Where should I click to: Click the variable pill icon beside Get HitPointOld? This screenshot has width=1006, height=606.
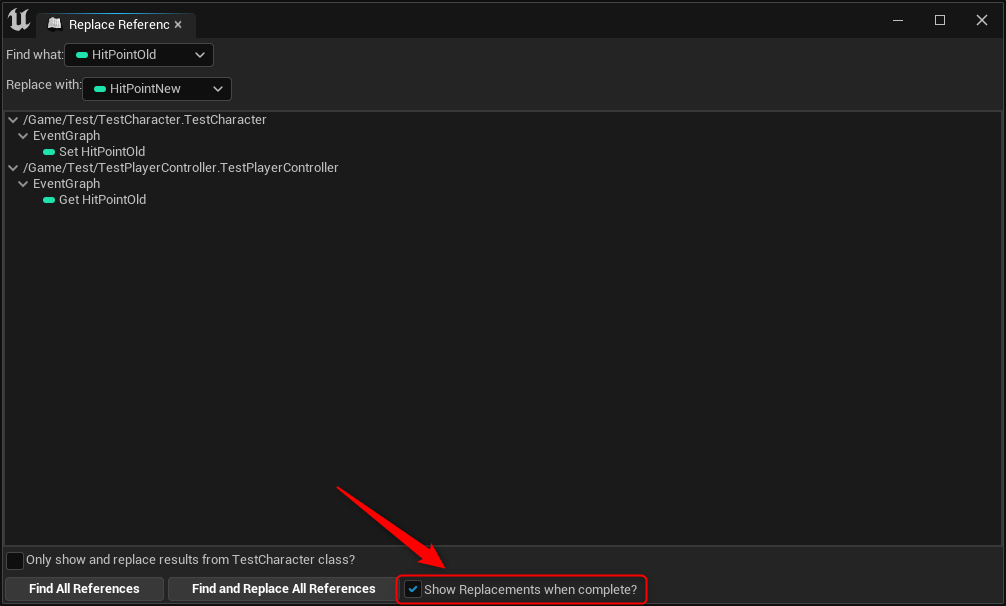coord(49,200)
